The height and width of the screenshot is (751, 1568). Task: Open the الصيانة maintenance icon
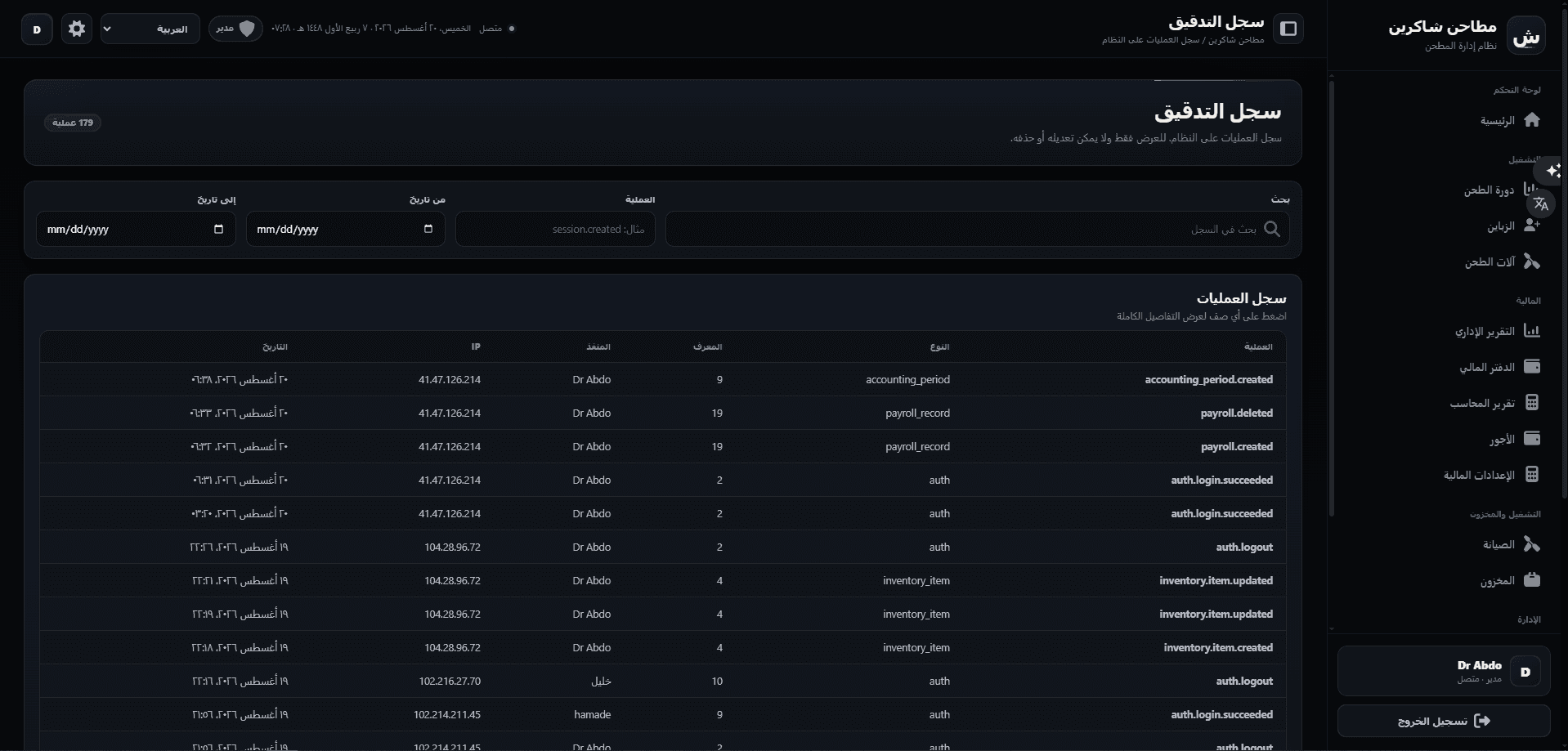coord(1531,544)
